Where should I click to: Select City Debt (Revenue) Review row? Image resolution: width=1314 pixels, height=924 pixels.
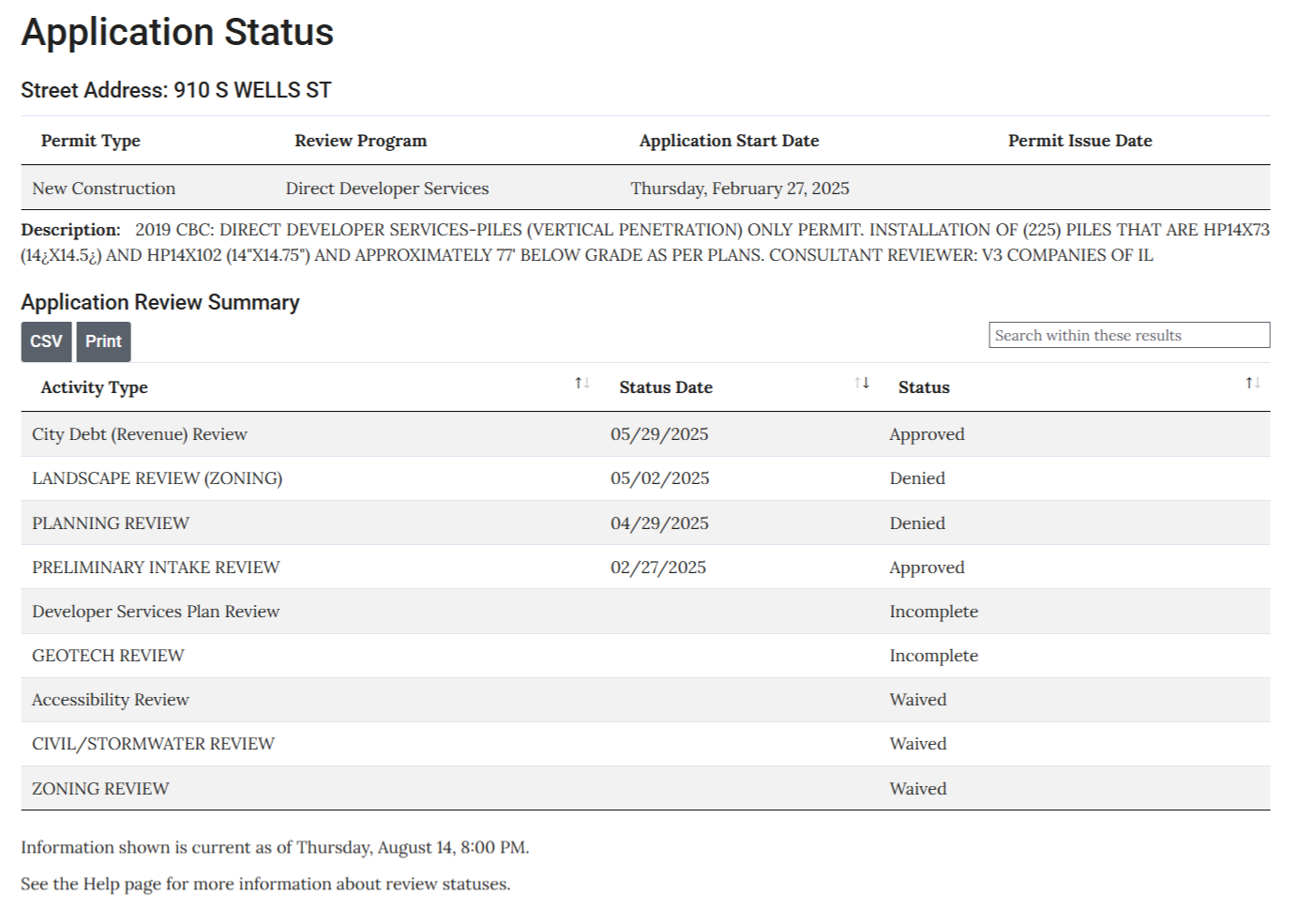pos(645,434)
